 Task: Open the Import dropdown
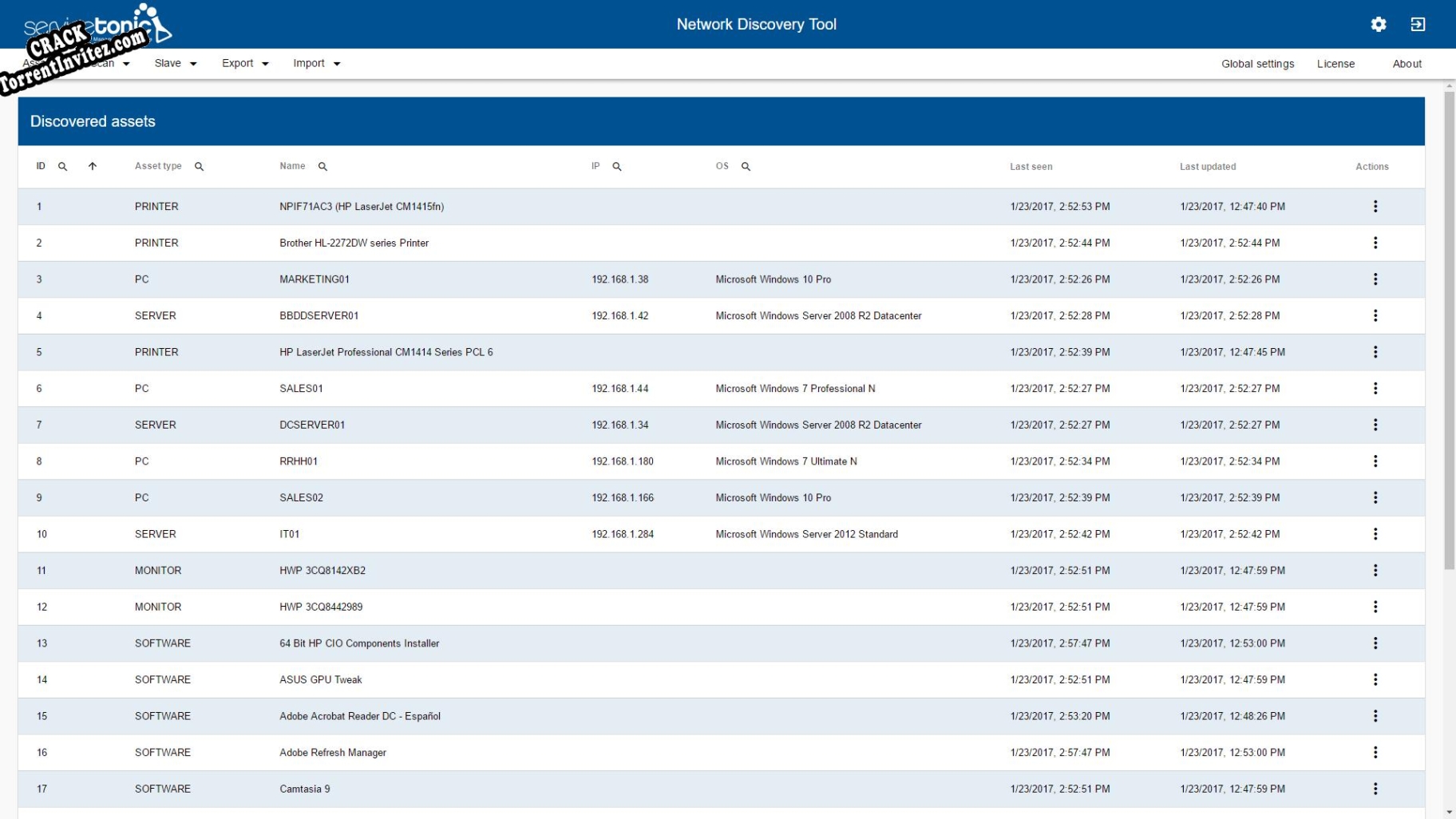[316, 63]
